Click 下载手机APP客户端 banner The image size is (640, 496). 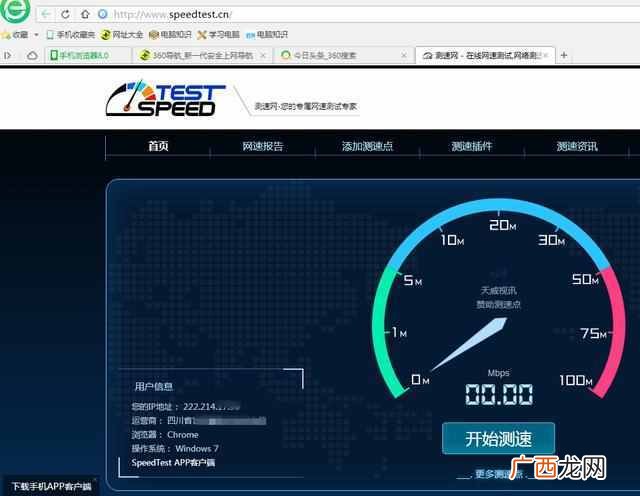click(x=51, y=486)
